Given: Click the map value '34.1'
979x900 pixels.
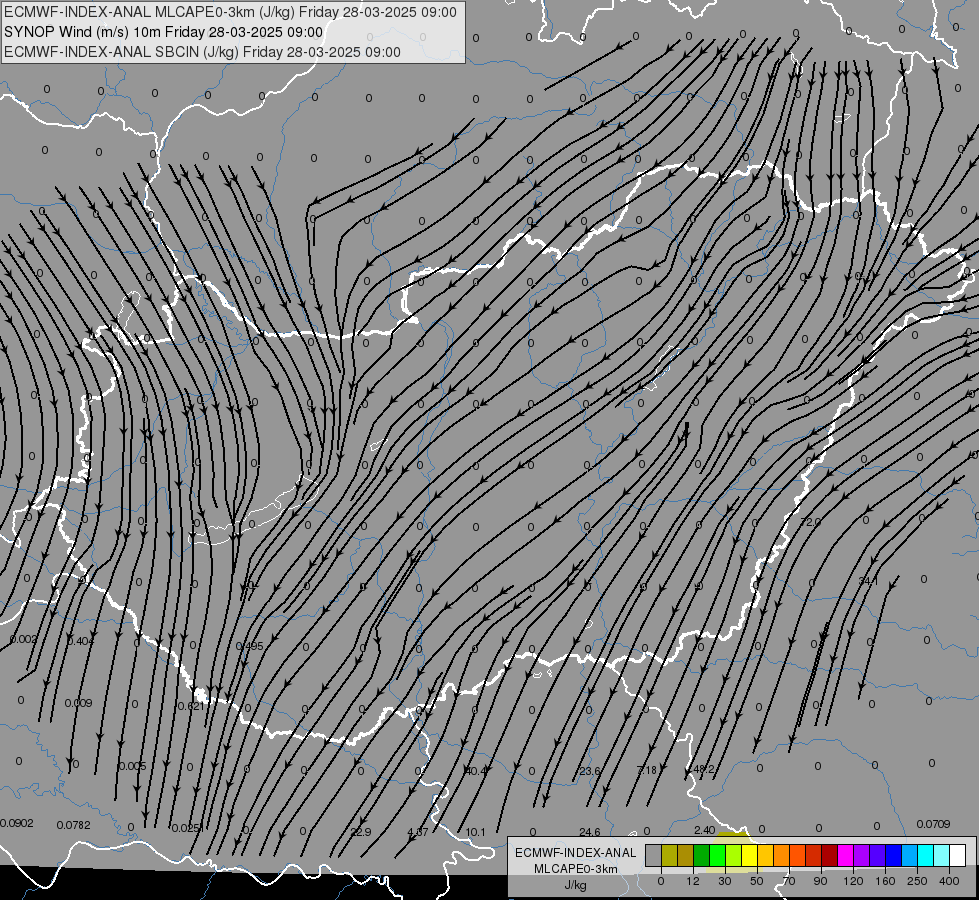Looking at the screenshot, I should [x=868, y=581].
